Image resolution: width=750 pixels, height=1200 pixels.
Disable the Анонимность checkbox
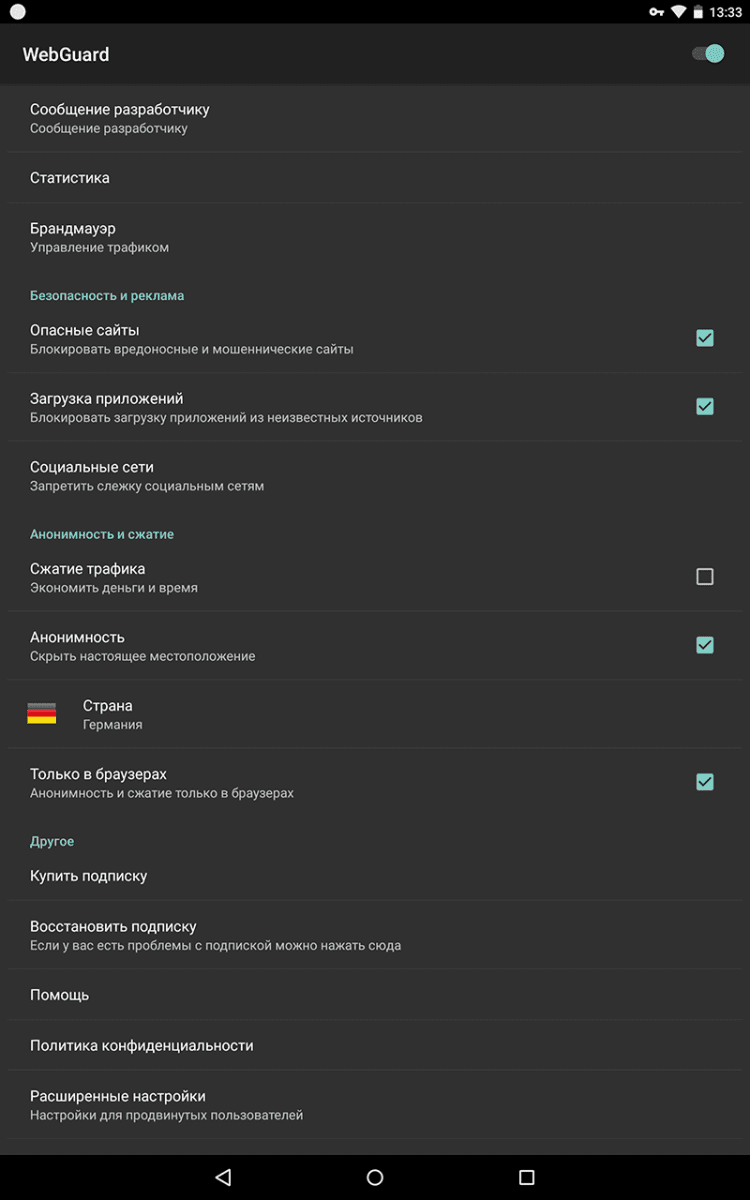[x=705, y=645]
